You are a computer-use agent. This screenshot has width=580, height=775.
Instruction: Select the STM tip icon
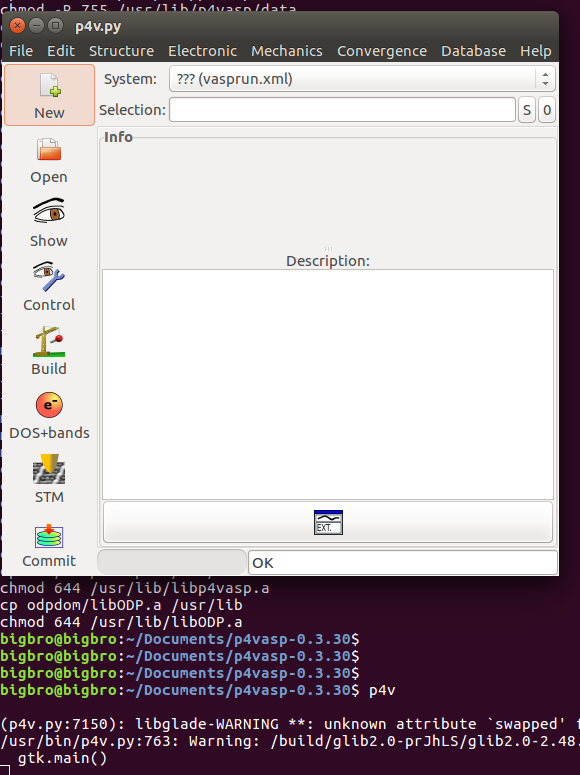point(49,469)
